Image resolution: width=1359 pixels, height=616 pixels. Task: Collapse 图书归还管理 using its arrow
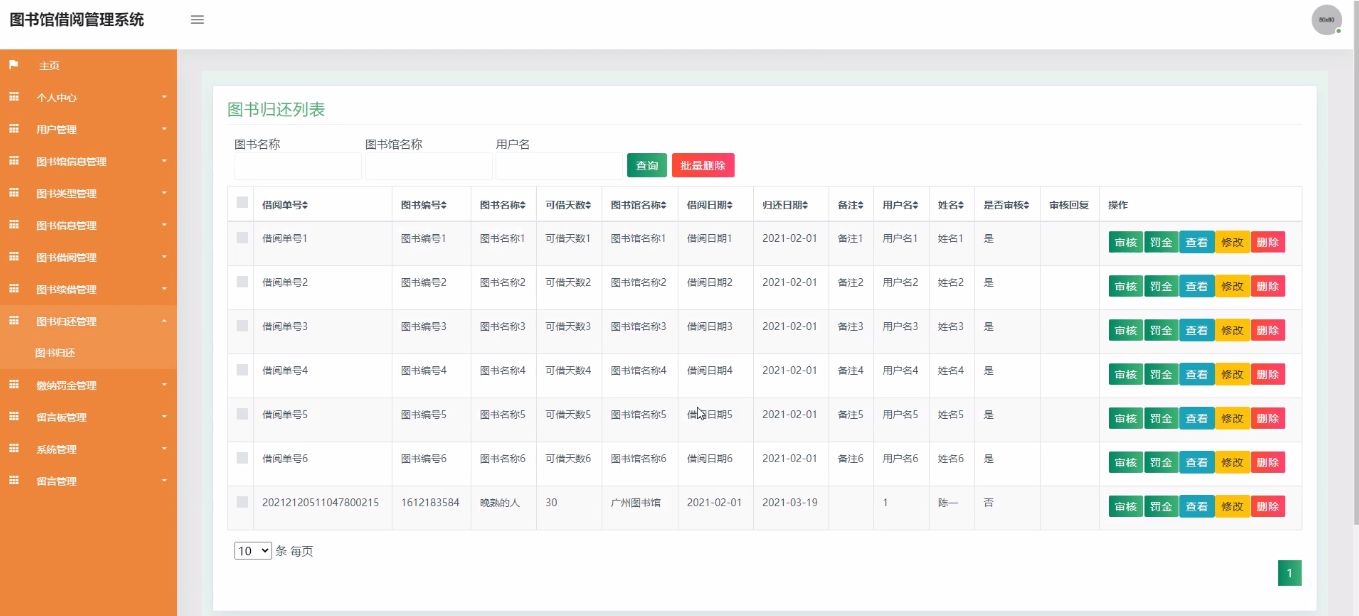pos(164,321)
